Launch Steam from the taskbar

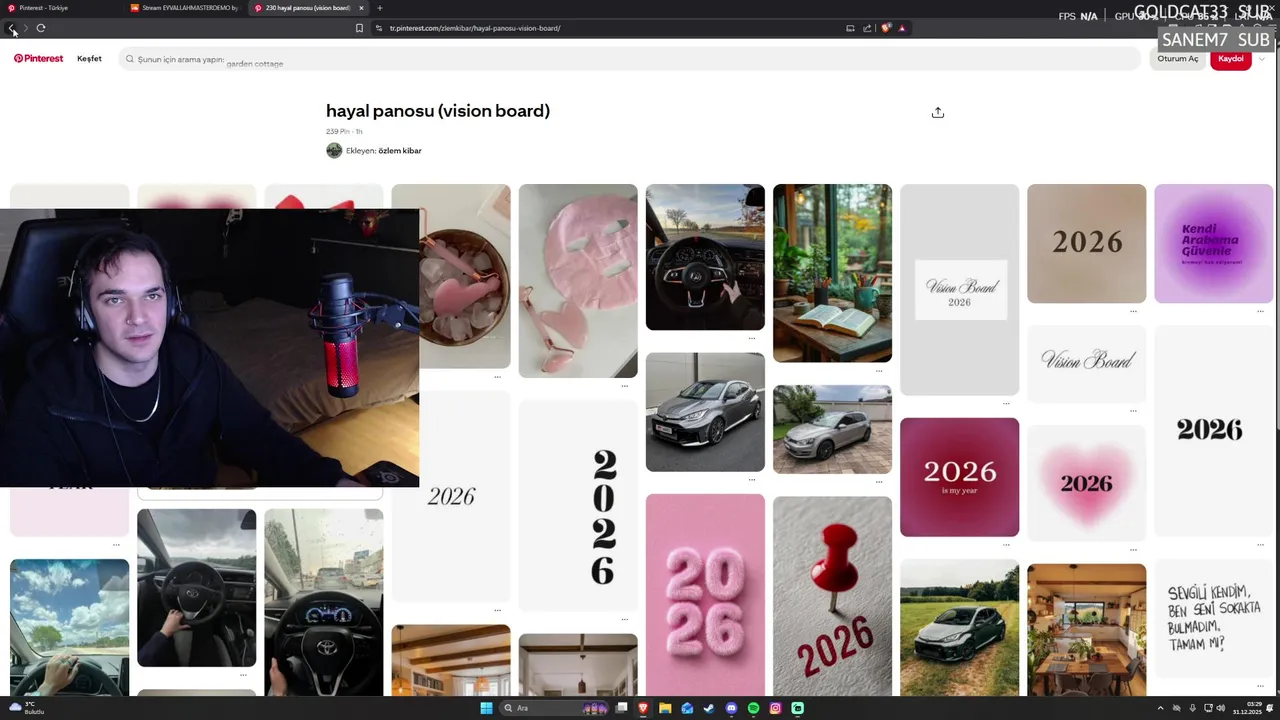coord(709,708)
